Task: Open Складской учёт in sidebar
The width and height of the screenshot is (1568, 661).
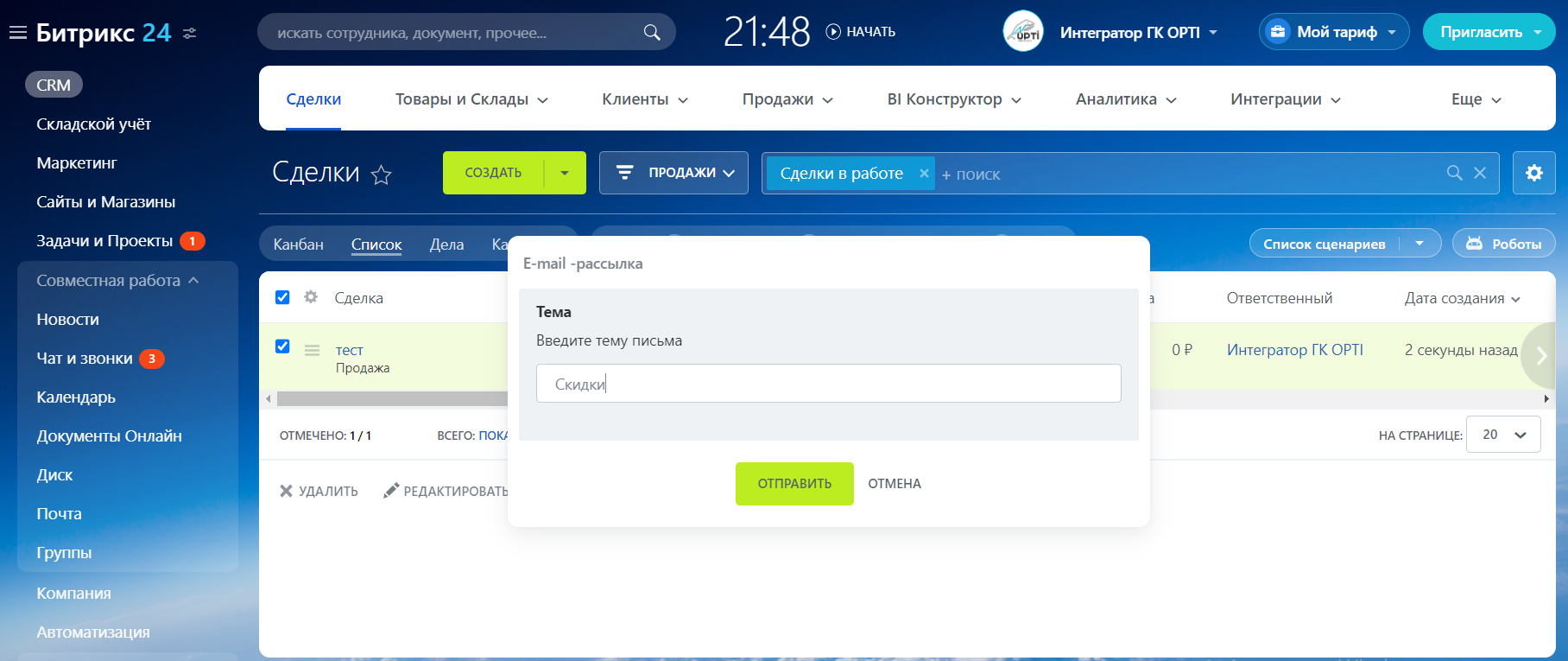Action: tap(93, 124)
